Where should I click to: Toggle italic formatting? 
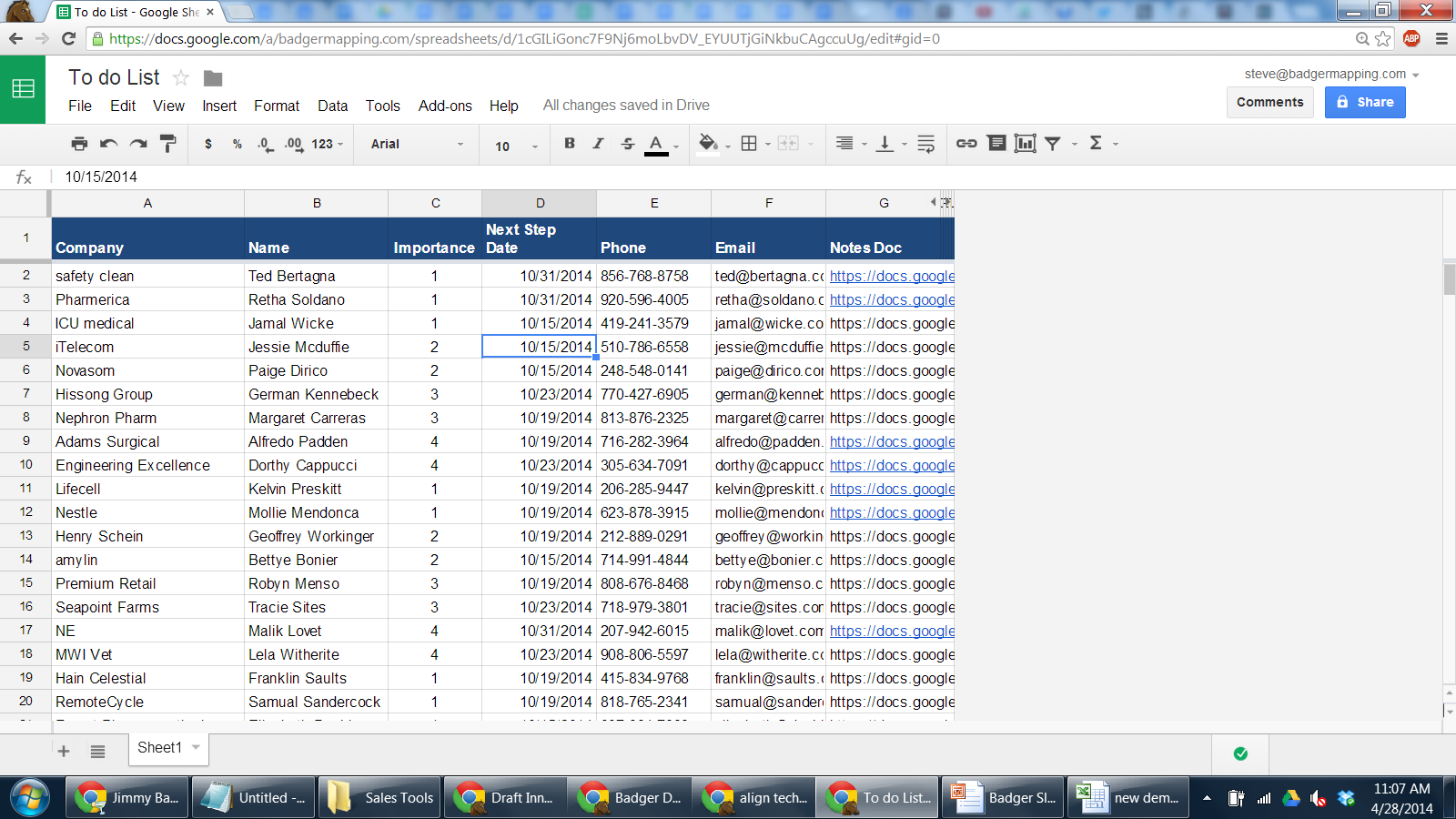click(598, 143)
